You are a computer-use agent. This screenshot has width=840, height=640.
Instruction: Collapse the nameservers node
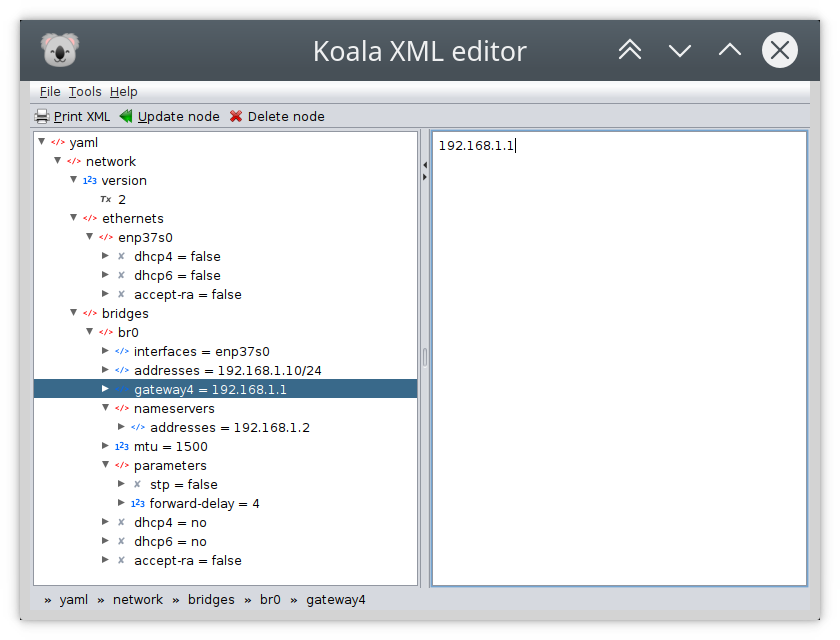click(106, 408)
